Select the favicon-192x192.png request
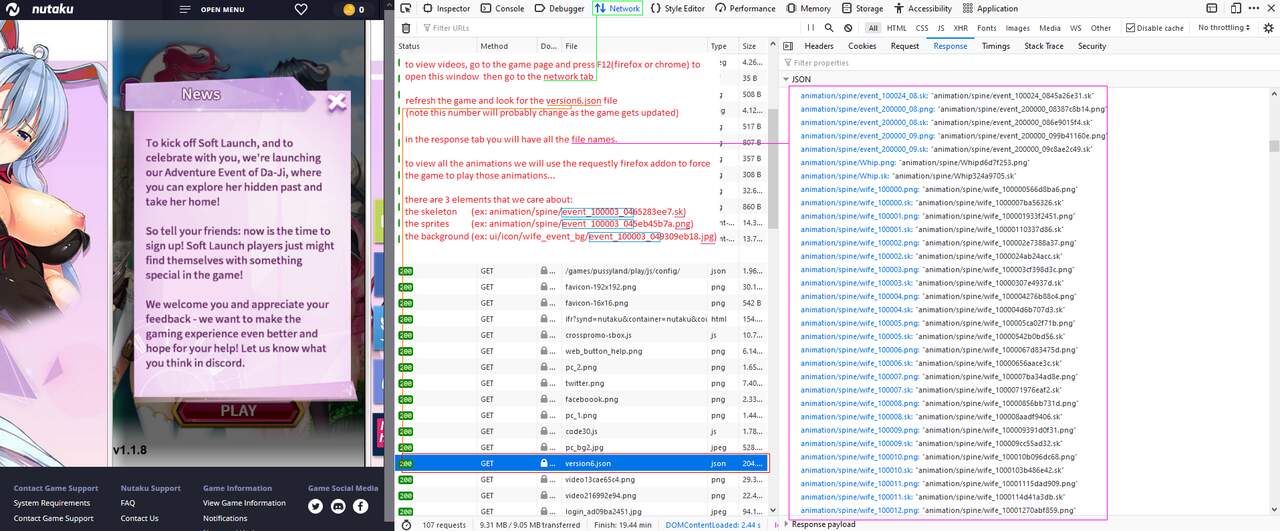 pyautogui.click(x=581, y=286)
